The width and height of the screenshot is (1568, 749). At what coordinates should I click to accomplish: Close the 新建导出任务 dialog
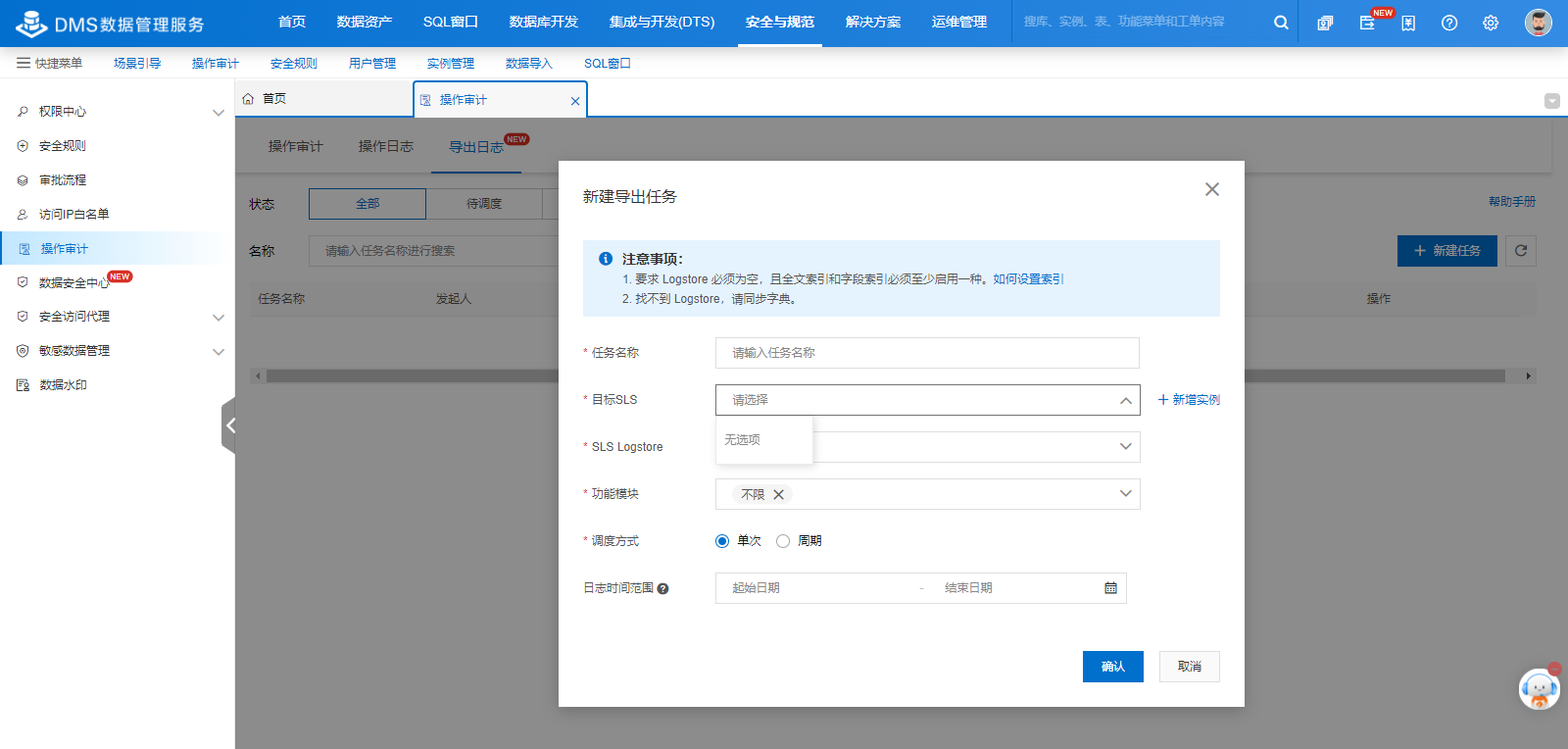1212,189
